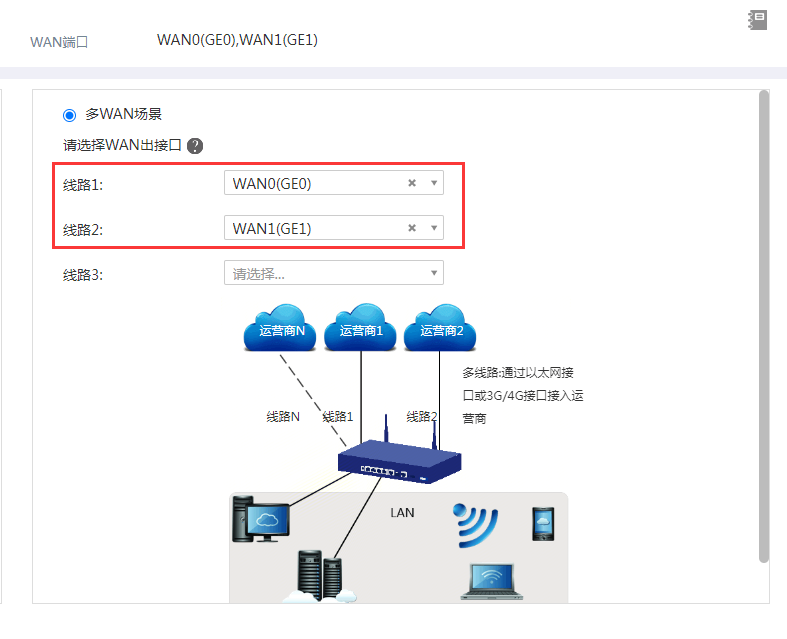787x639 pixels.
Task: Click the Wi-Fi signal icon in LAN
Action: click(475, 525)
